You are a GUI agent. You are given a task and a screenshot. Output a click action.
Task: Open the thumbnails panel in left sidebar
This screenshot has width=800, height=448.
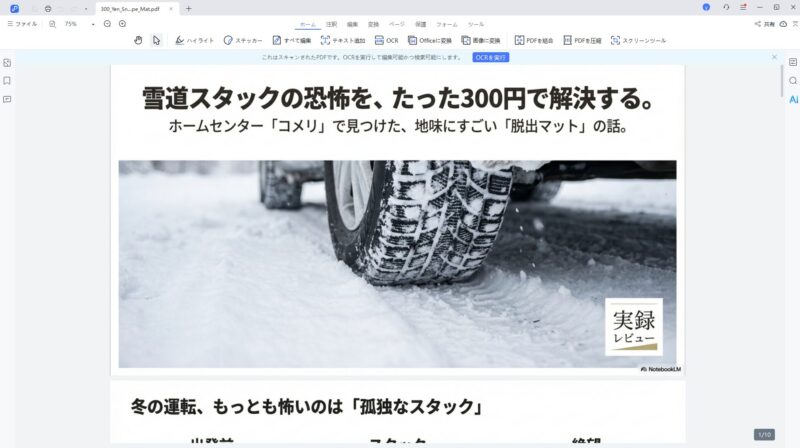tap(7, 62)
